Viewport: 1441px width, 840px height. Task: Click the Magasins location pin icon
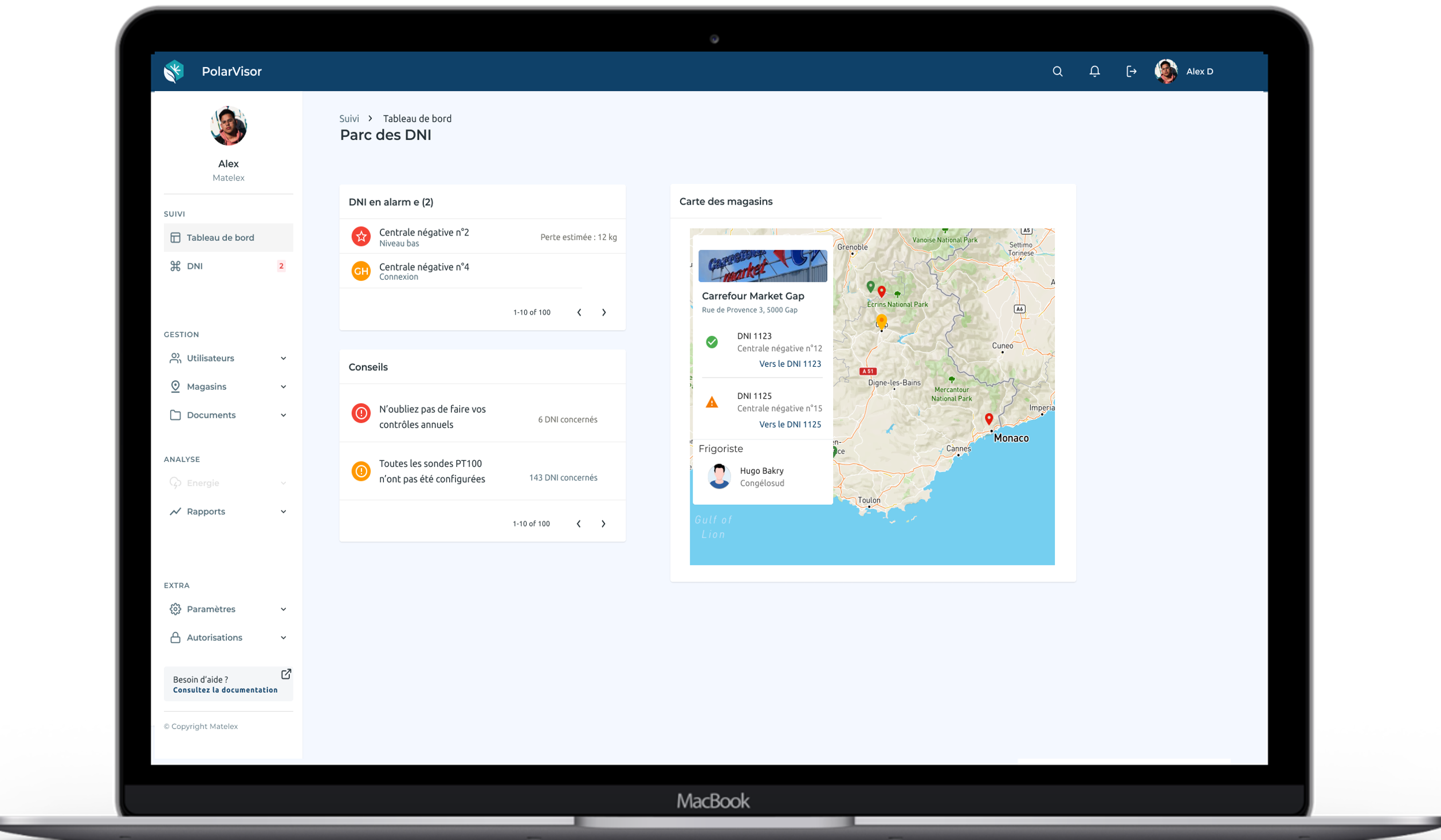(175, 386)
